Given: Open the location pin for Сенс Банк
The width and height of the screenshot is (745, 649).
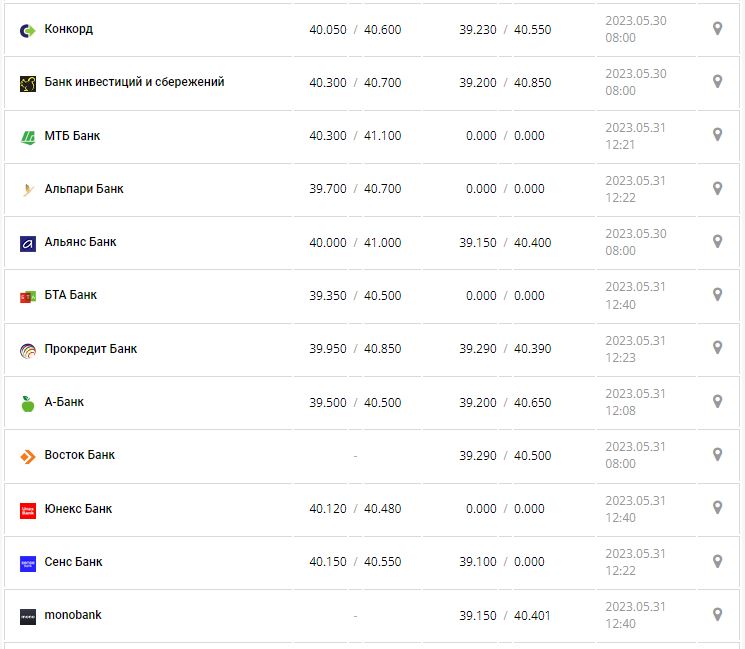Looking at the screenshot, I should (x=717, y=561).
